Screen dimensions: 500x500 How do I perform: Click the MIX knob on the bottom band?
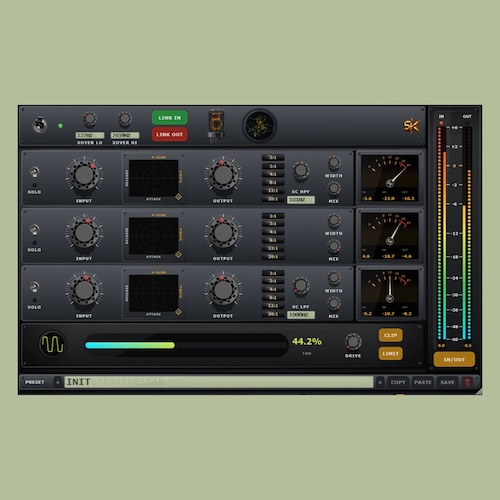point(334,303)
